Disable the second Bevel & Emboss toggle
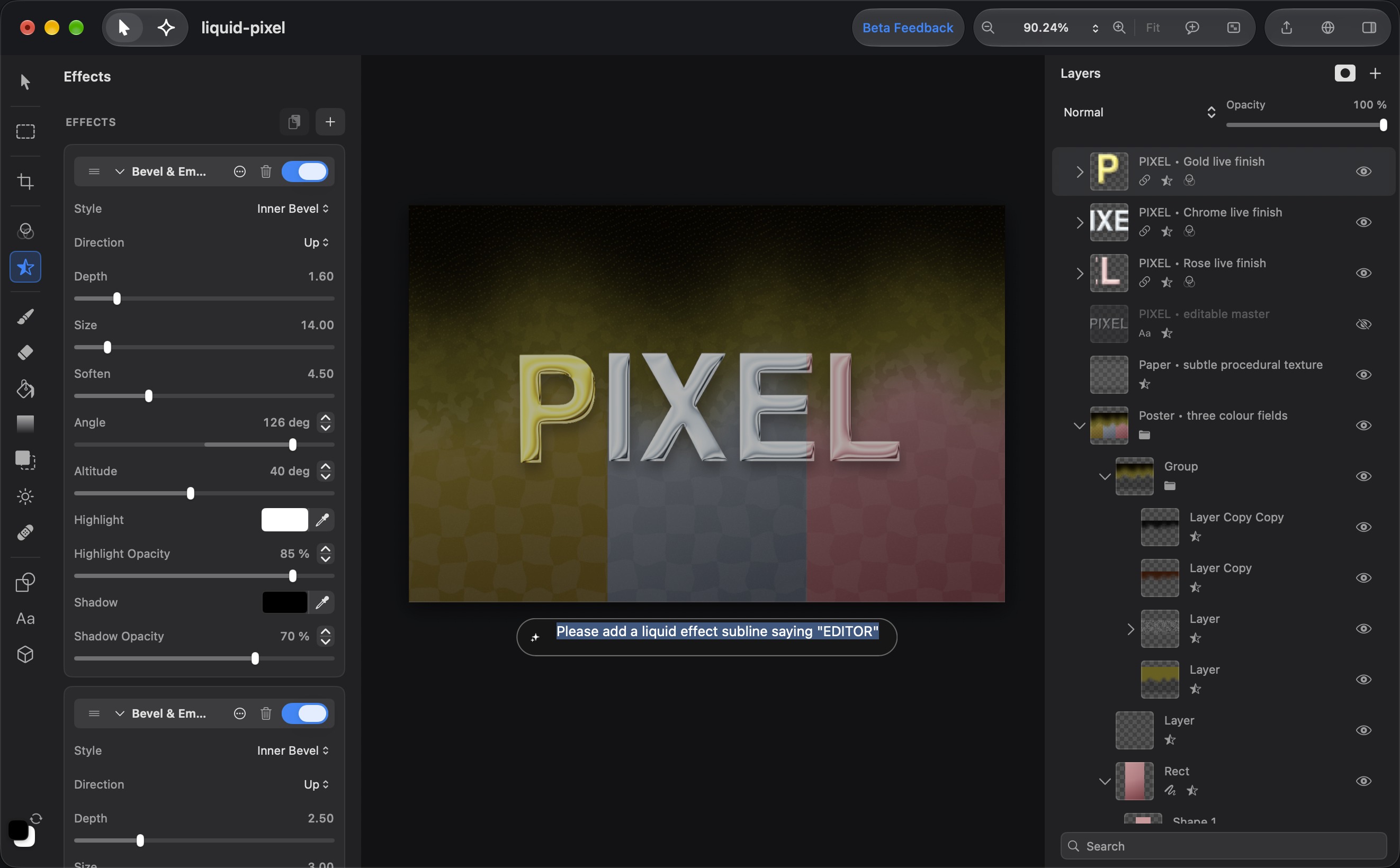 click(x=305, y=713)
